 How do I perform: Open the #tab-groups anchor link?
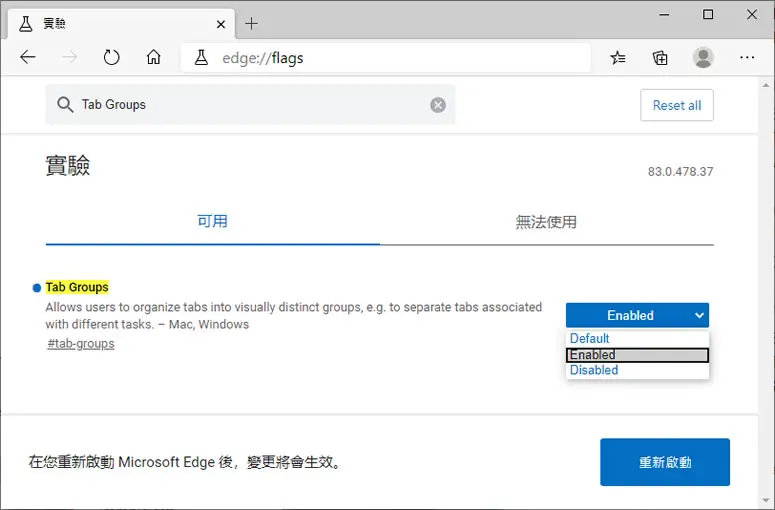(81, 343)
